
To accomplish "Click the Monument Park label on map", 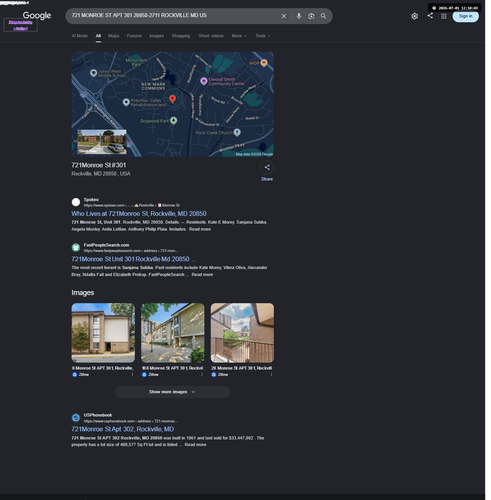I will pyautogui.click(x=137, y=63).
